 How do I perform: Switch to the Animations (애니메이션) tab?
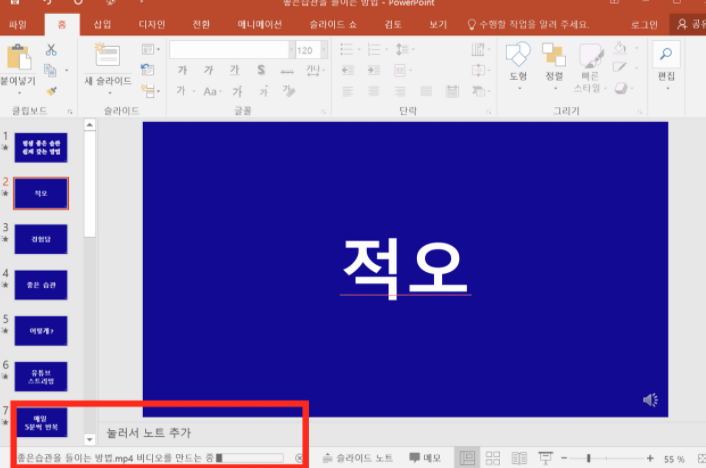tap(260, 24)
